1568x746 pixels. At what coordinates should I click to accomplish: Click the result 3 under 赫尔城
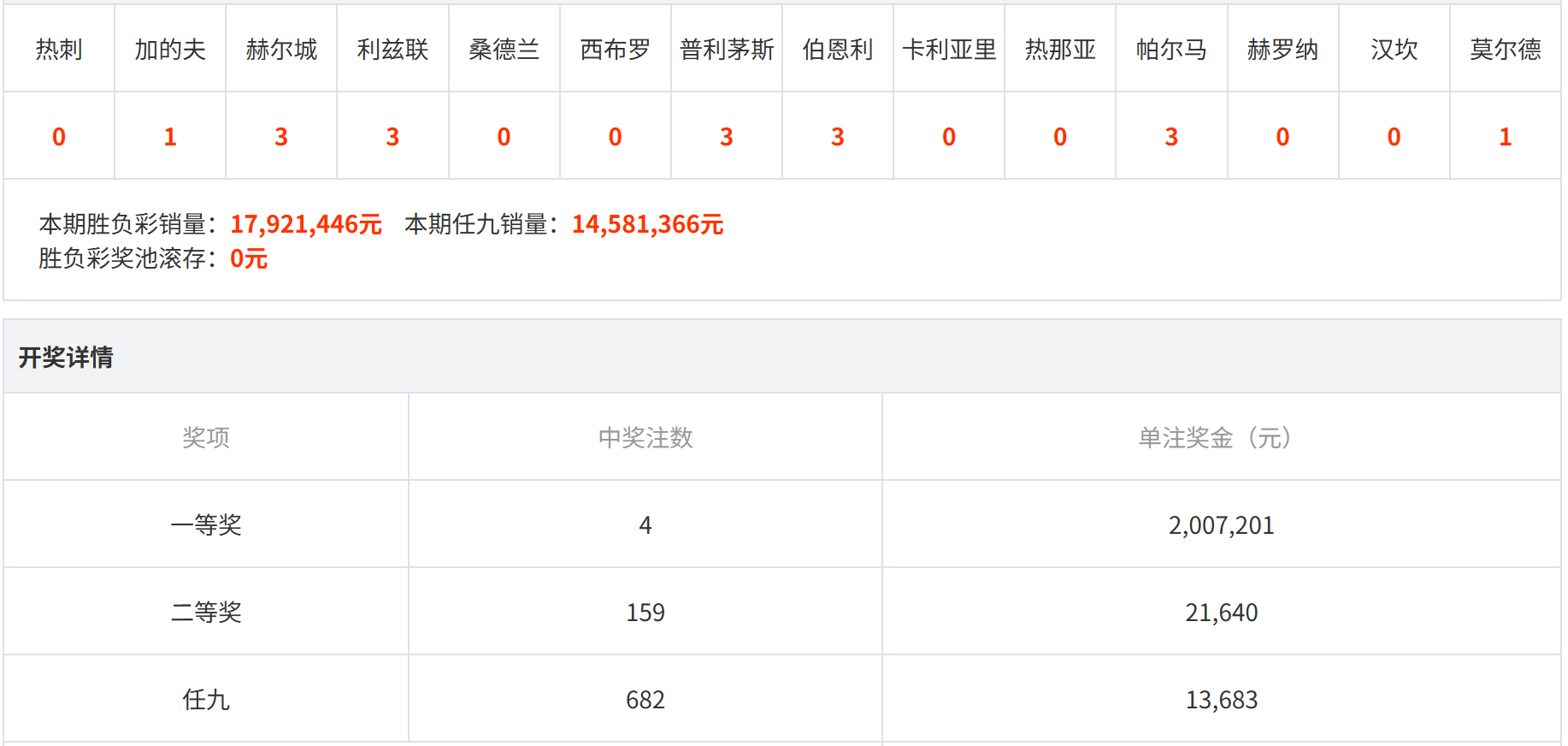[281, 137]
